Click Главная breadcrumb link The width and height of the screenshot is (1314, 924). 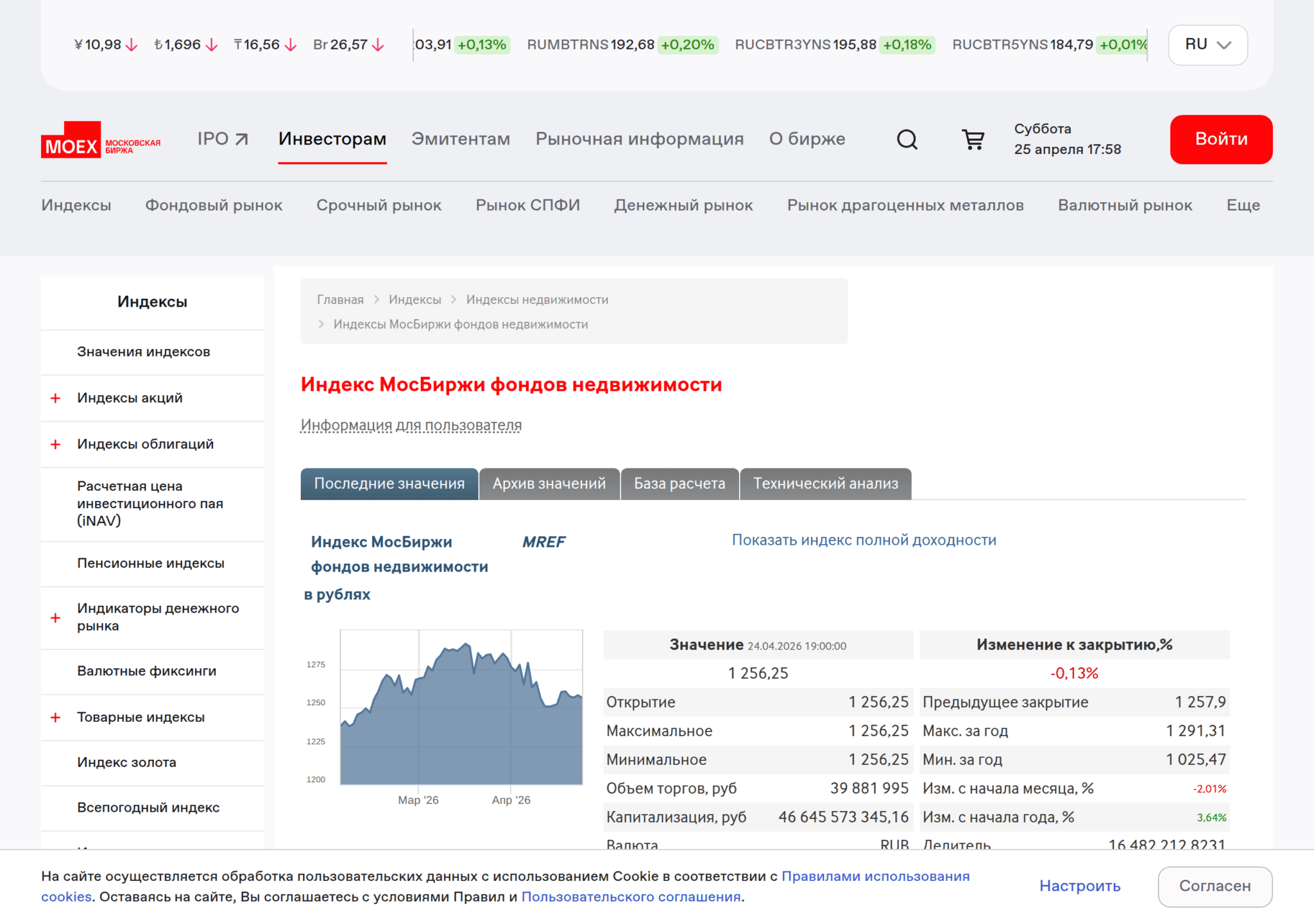point(340,300)
